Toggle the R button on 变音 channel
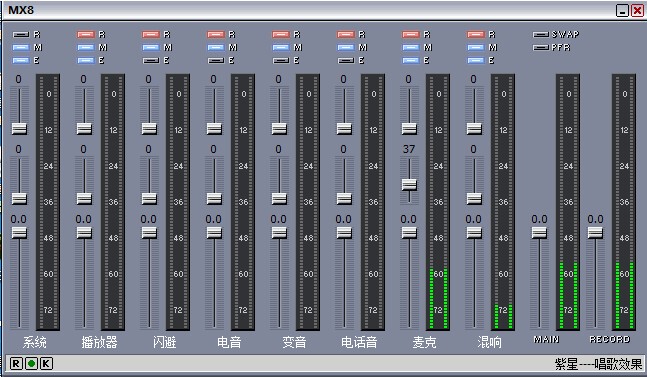Image resolution: width=647 pixels, height=377 pixels. tap(281, 35)
